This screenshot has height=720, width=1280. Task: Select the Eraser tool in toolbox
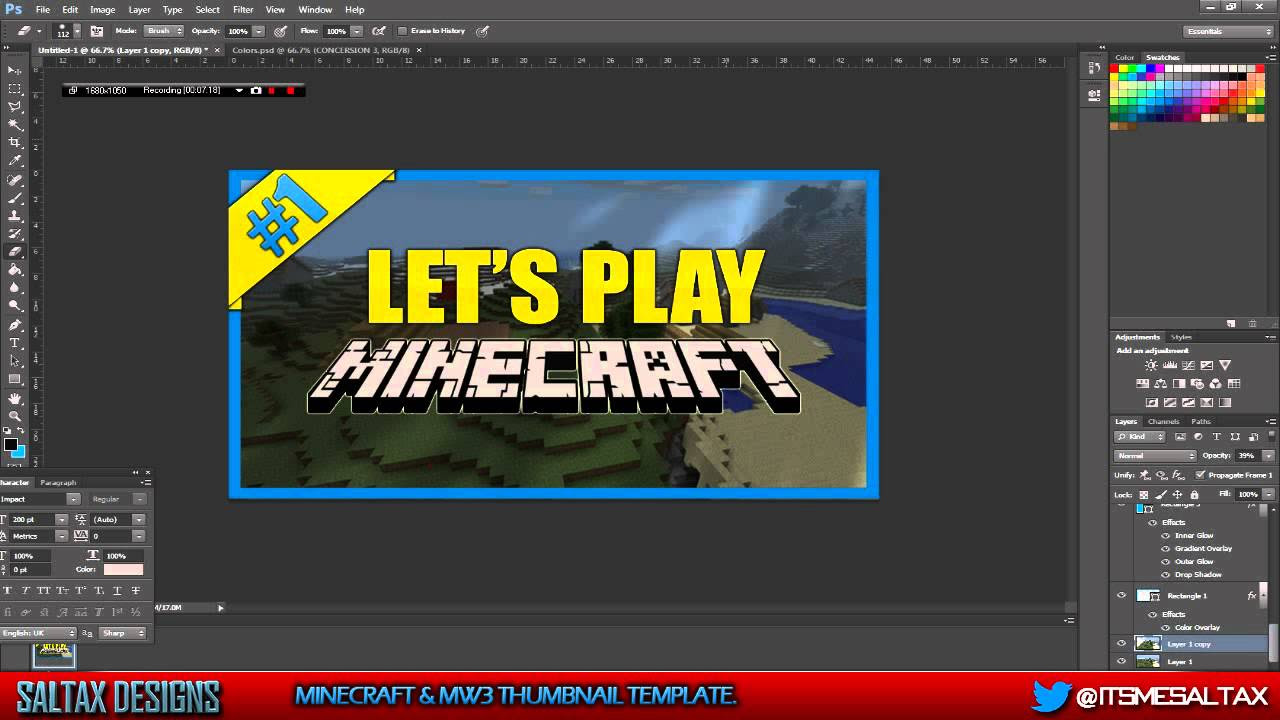tap(15, 251)
